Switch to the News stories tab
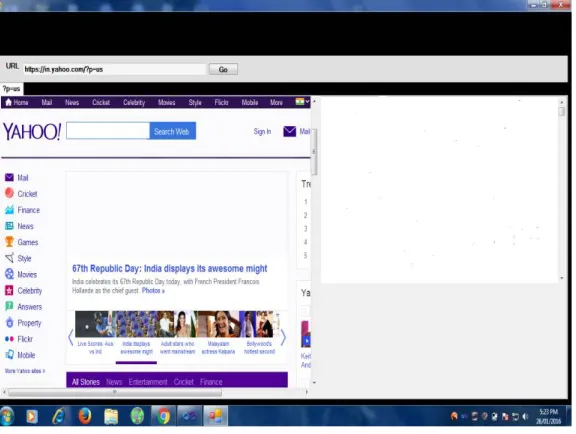This screenshot has height=434, width=576. coord(114,382)
